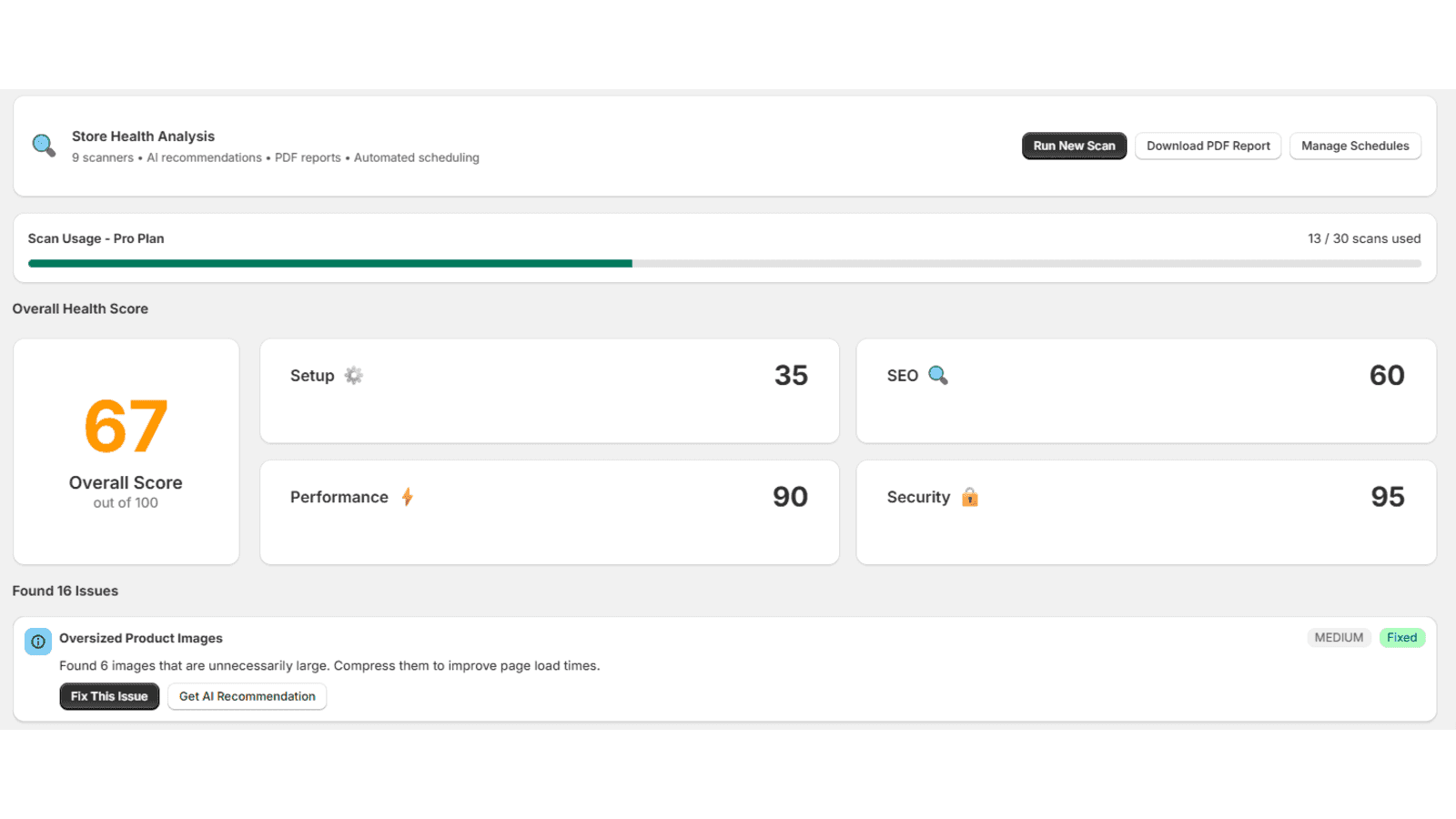
Task: Click the Security padlock icon
Action: (x=969, y=497)
